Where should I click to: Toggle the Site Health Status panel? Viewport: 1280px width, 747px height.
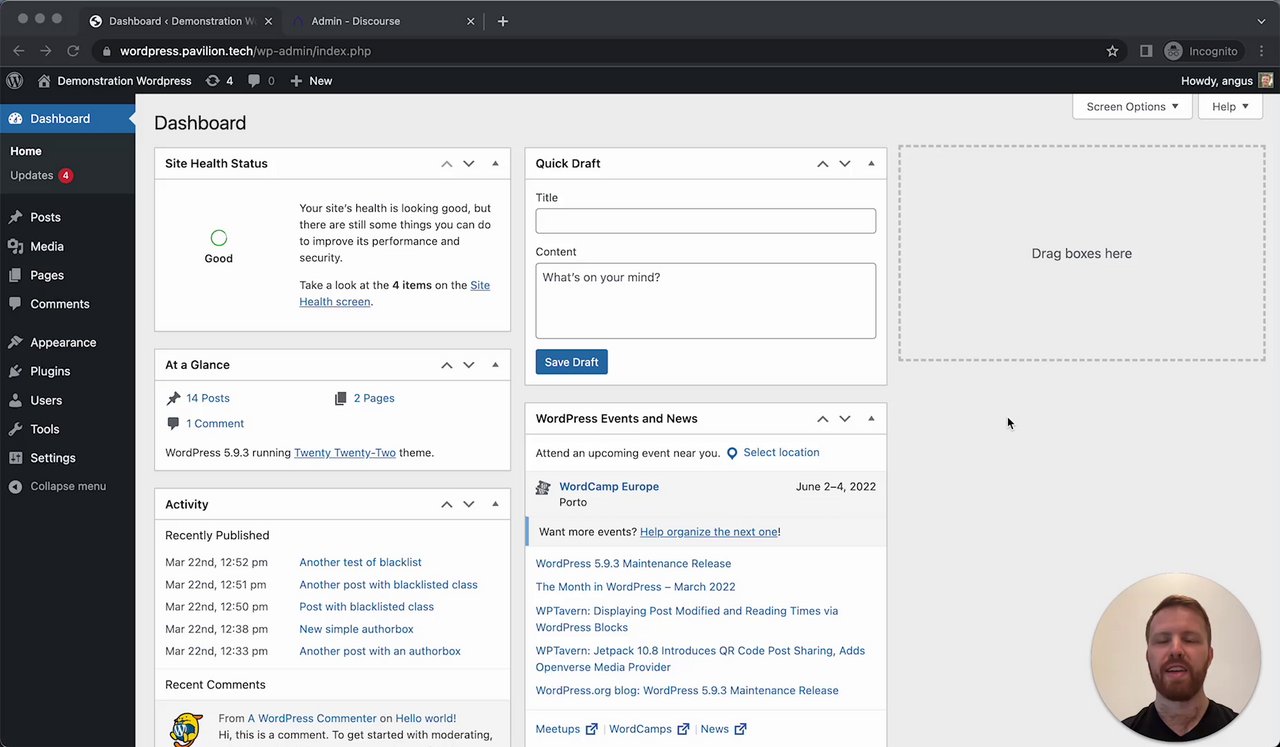[495, 164]
